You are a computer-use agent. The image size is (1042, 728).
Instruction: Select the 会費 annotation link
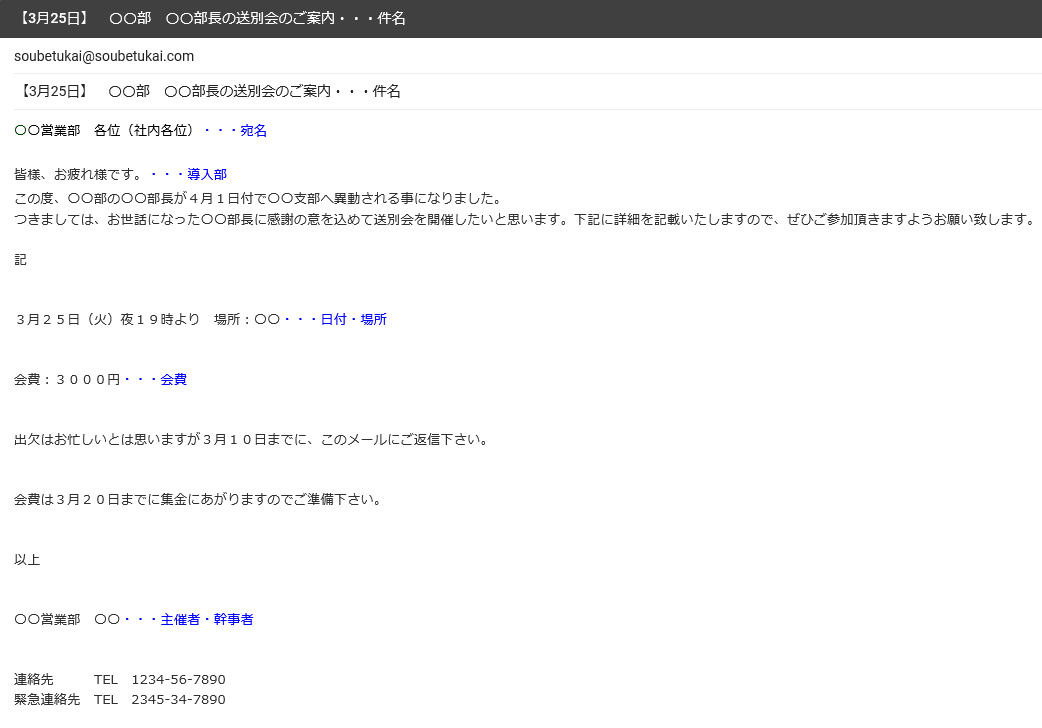pyautogui.click(x=173, y=379)
